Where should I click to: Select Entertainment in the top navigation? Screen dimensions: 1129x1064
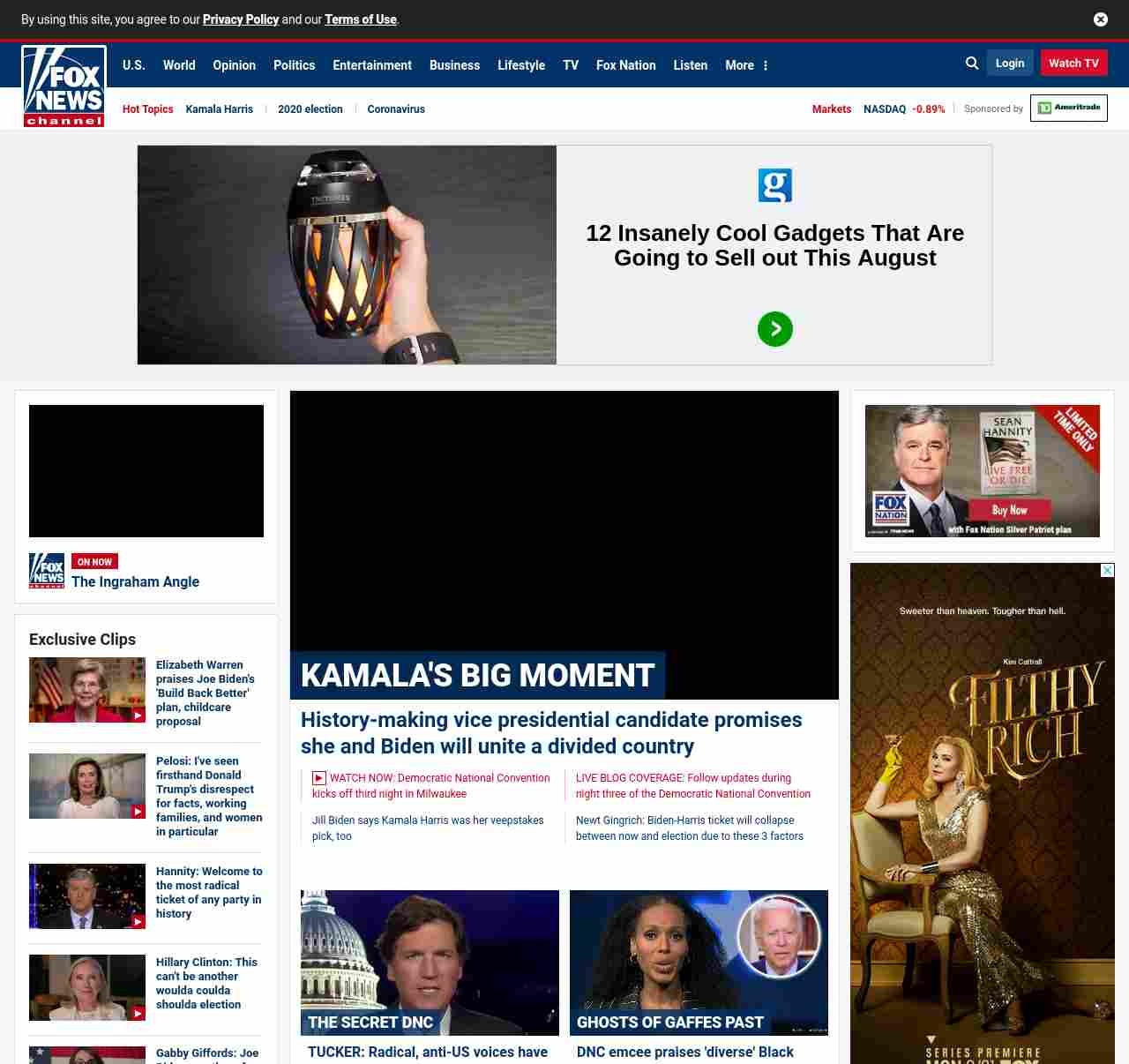(x=371, y=65)
